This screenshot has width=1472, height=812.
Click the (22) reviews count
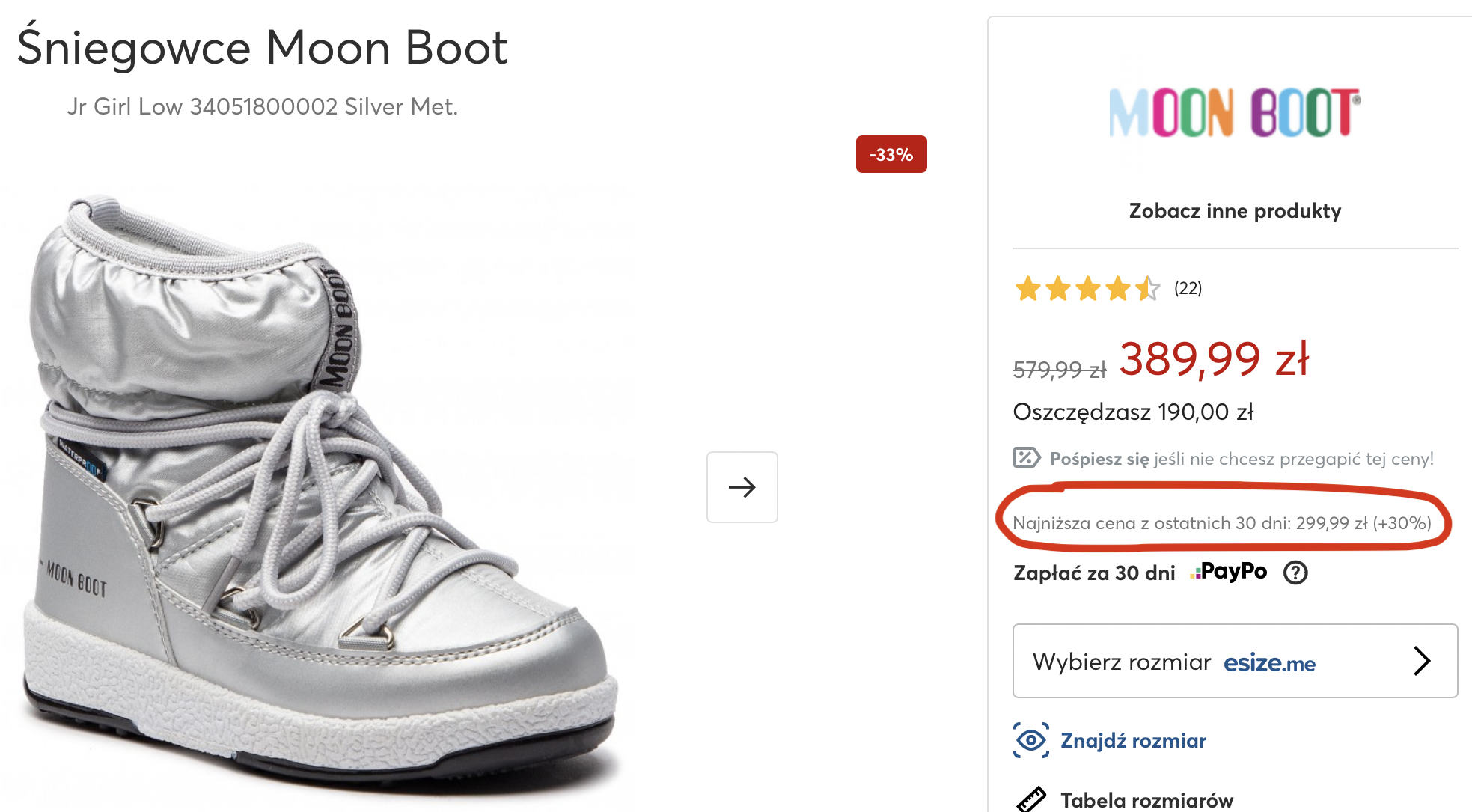pos(1188,288)
